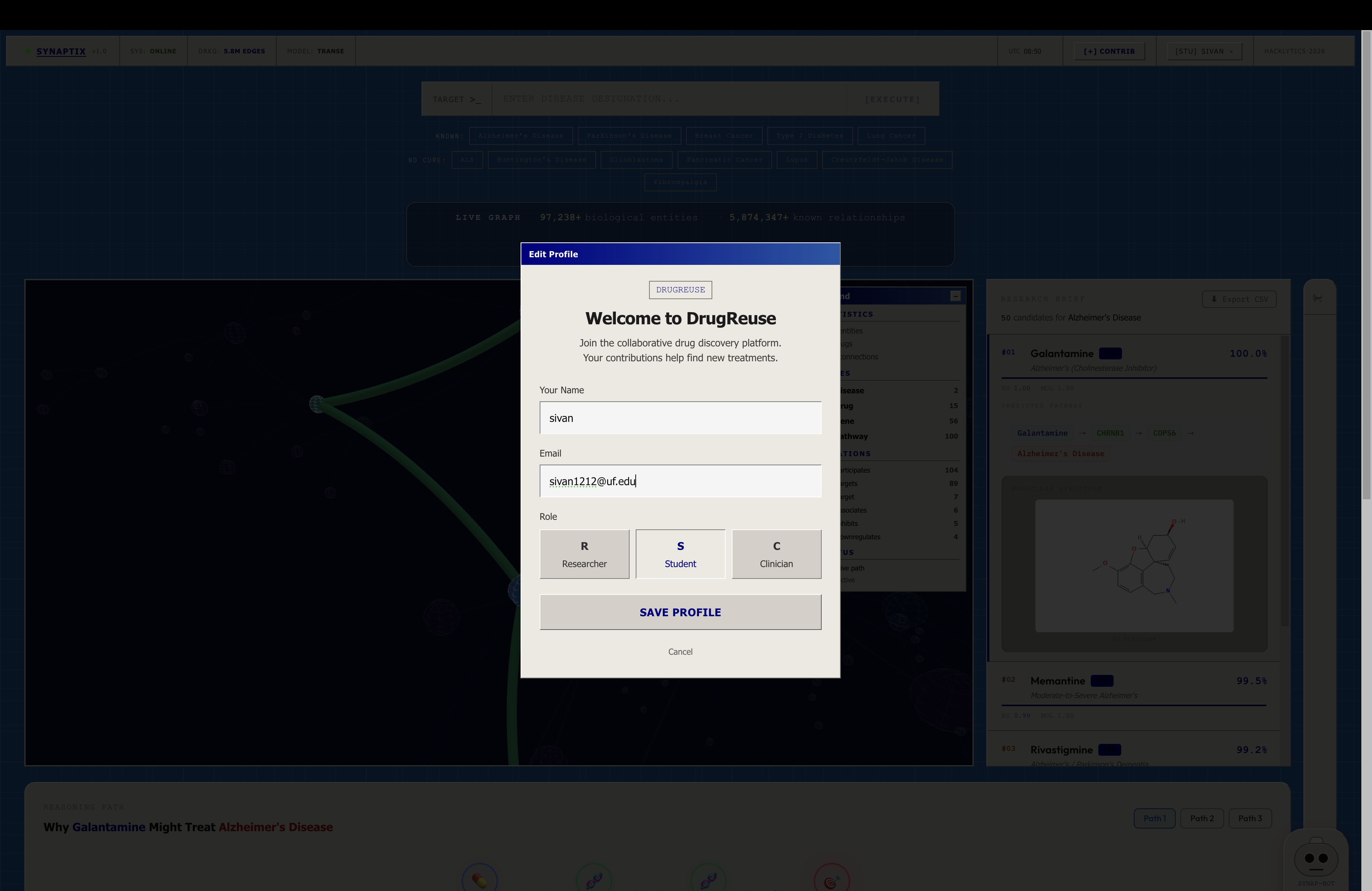Select the Clinician role option

[776, 554]
